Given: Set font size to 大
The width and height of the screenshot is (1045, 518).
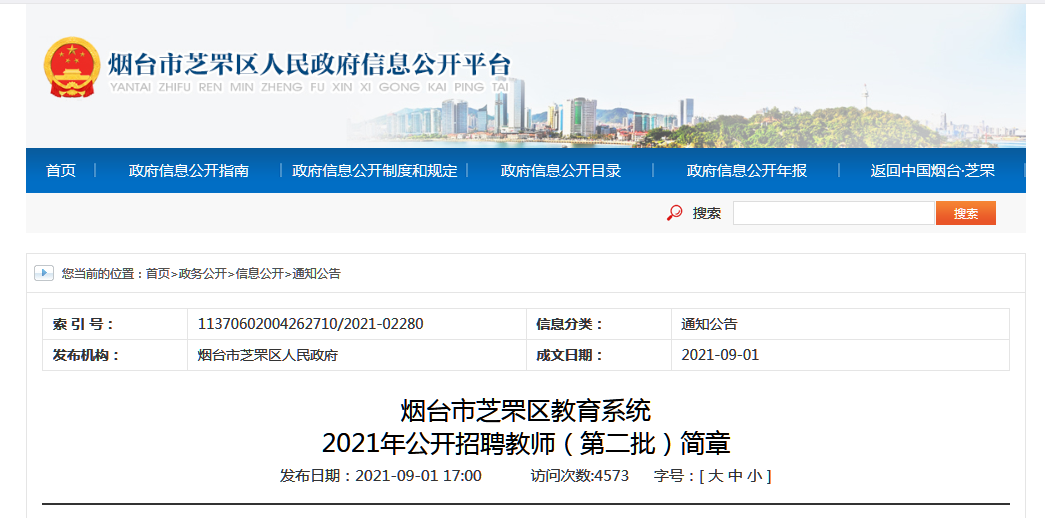Looking at the screenshot, I should (715, 476).
